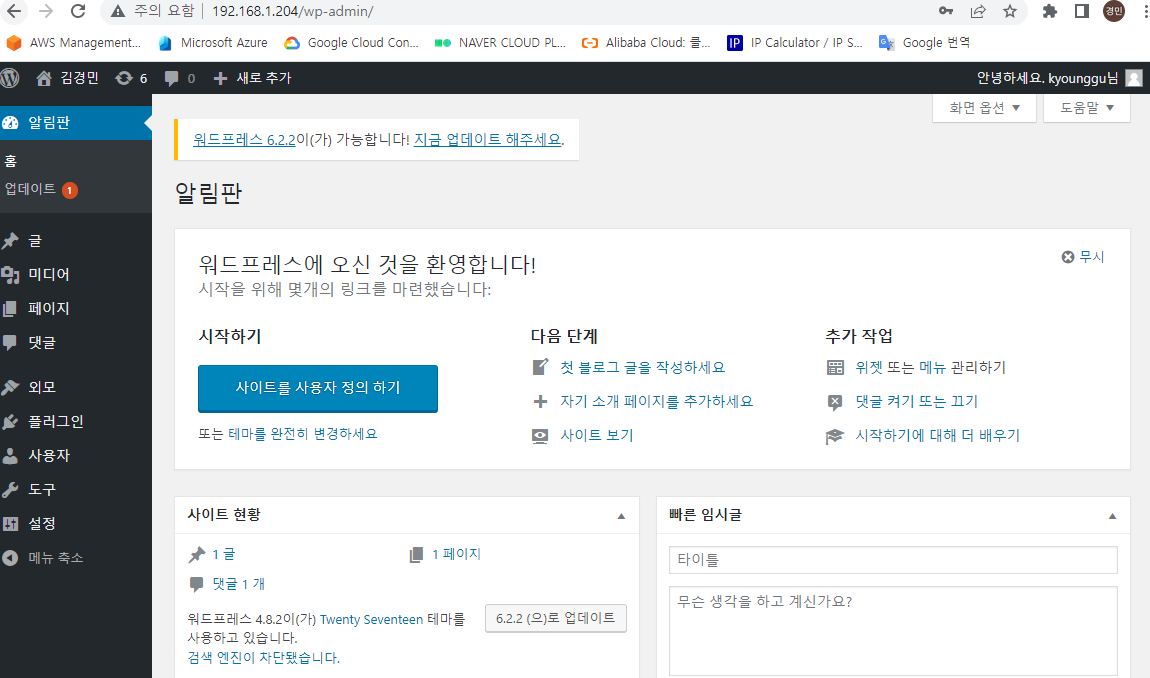Click 사이트 보기 link
Screen dimensions: 1150x678
597,435
